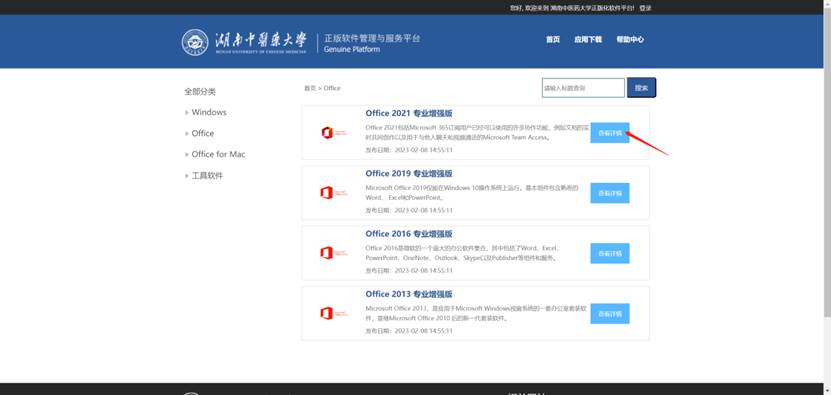
Task: Click the Genuine Platform header text
Action: (352, 49)
